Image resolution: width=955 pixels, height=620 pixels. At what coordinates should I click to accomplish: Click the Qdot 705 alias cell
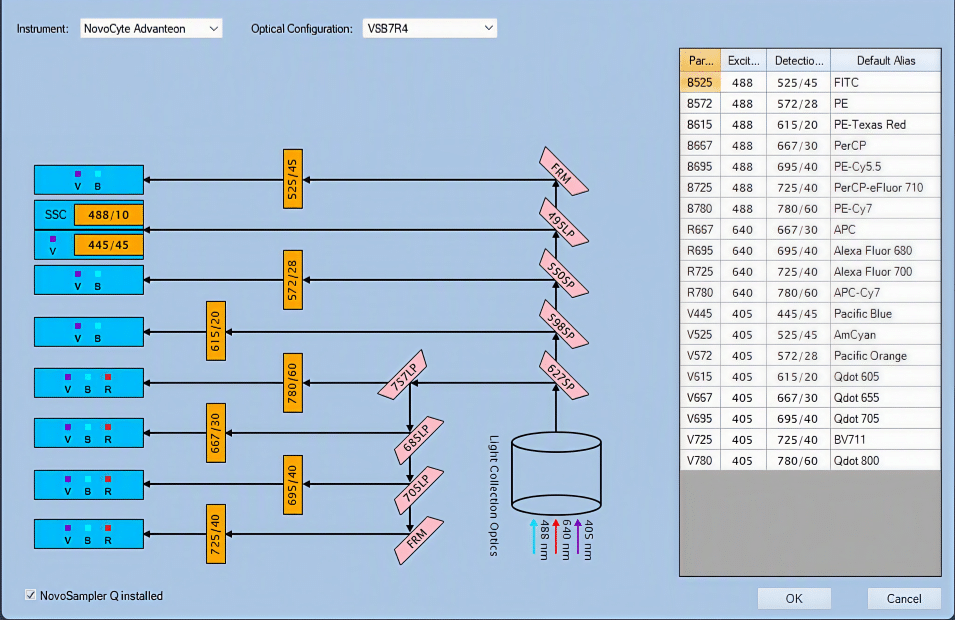(x=886, y=418)
